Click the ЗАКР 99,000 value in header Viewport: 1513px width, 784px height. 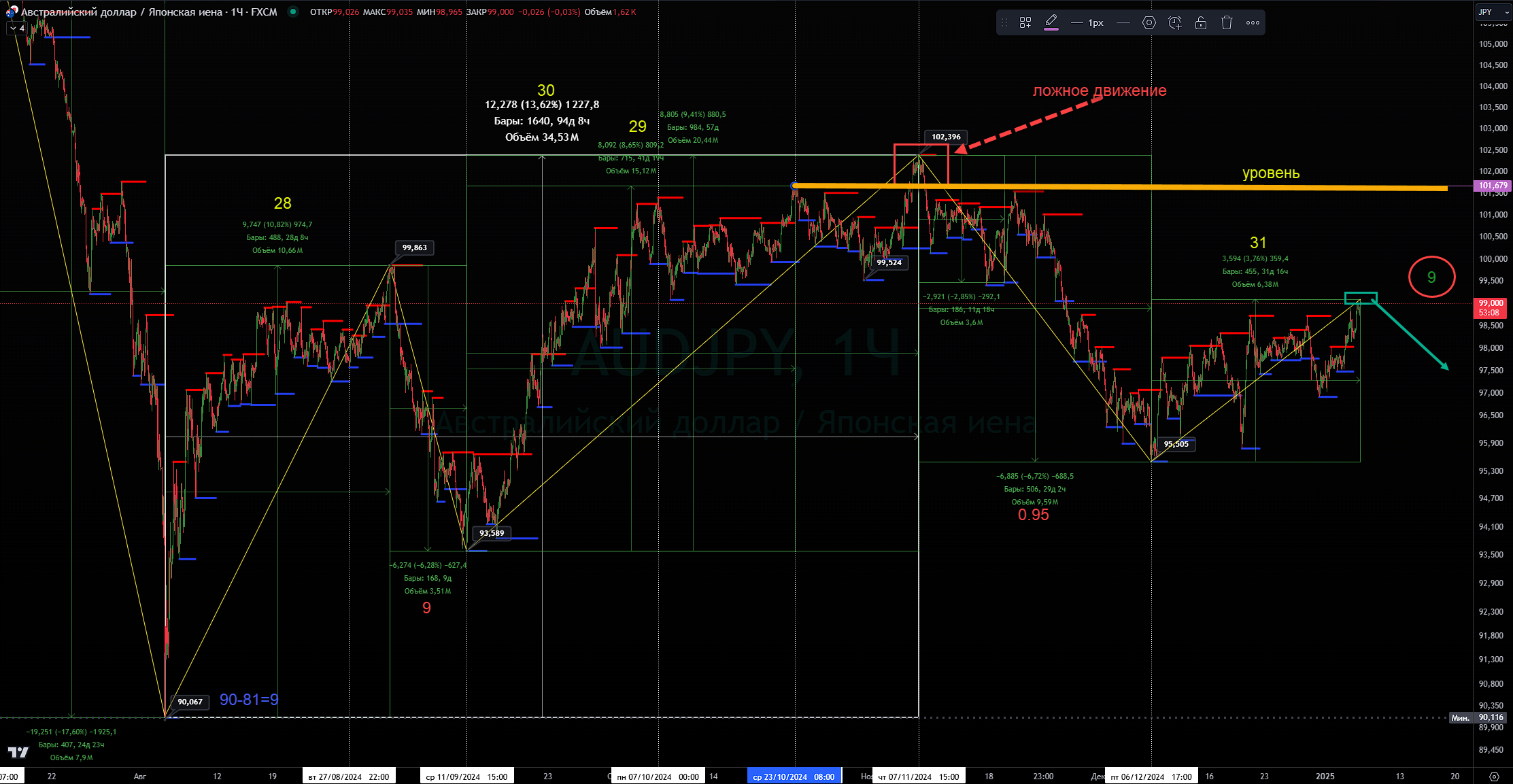[490, 12]
